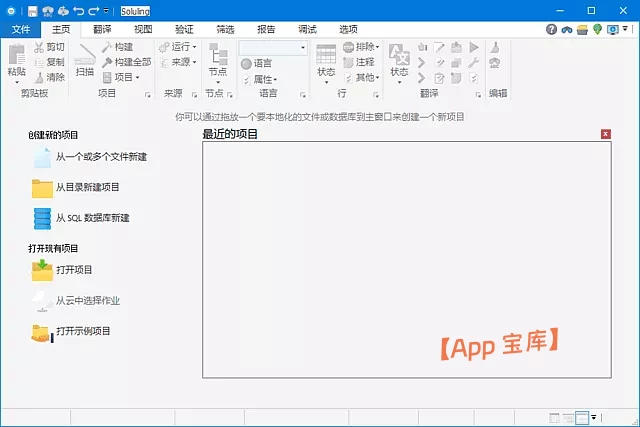Click the ABC spell check icon in Edit group
The image size is (640, 427).
coord(495,62)
